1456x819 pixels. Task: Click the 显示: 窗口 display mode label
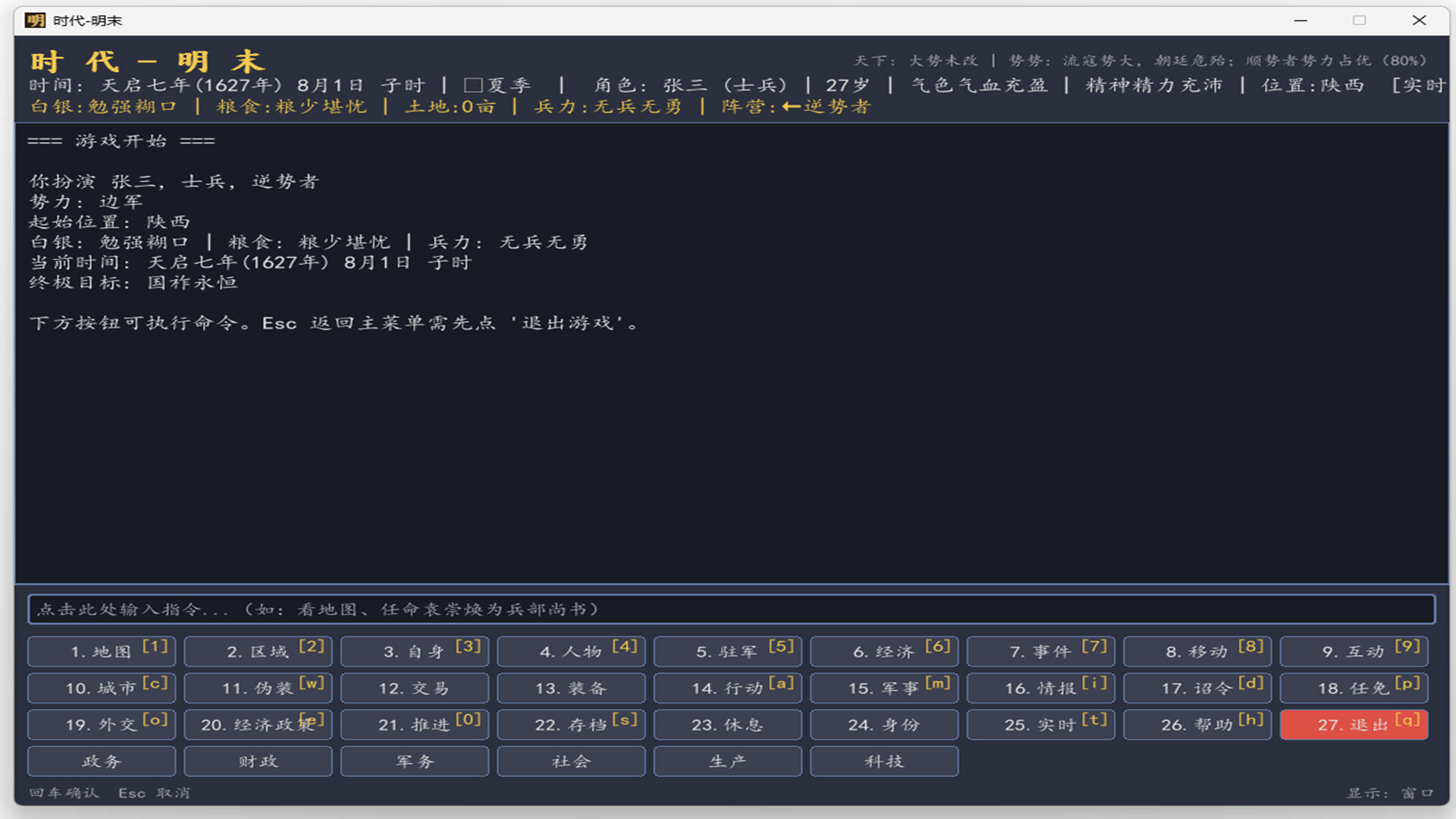[x=1390, y=793]
